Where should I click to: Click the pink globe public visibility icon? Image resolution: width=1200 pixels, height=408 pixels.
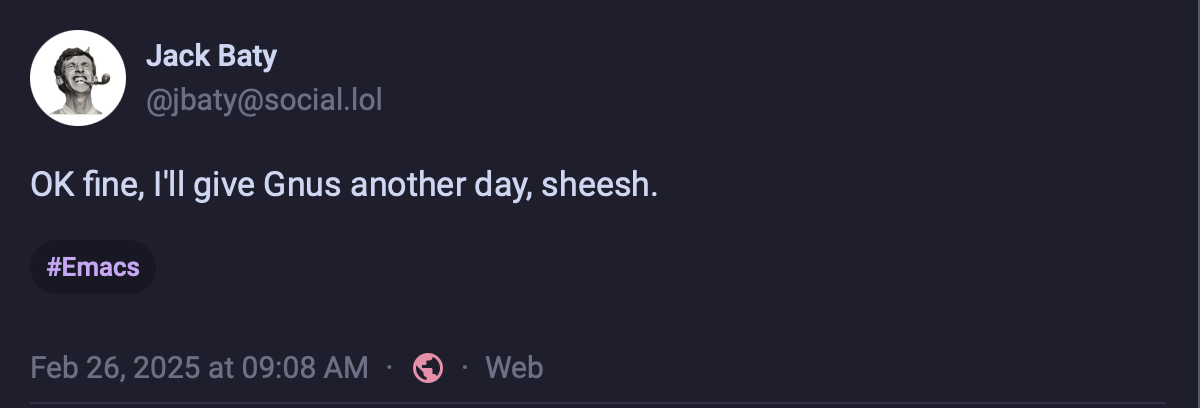(428, 368)
